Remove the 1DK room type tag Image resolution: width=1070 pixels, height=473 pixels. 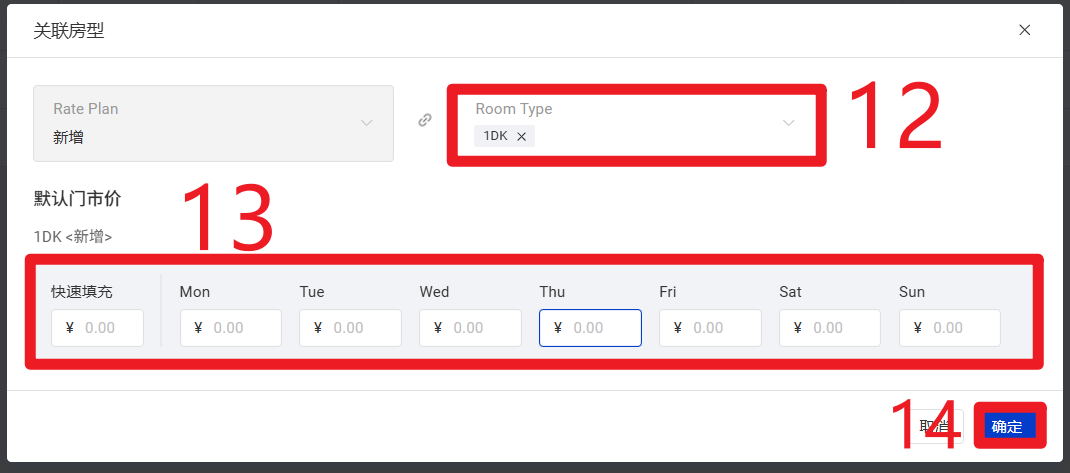click(521, 137)
